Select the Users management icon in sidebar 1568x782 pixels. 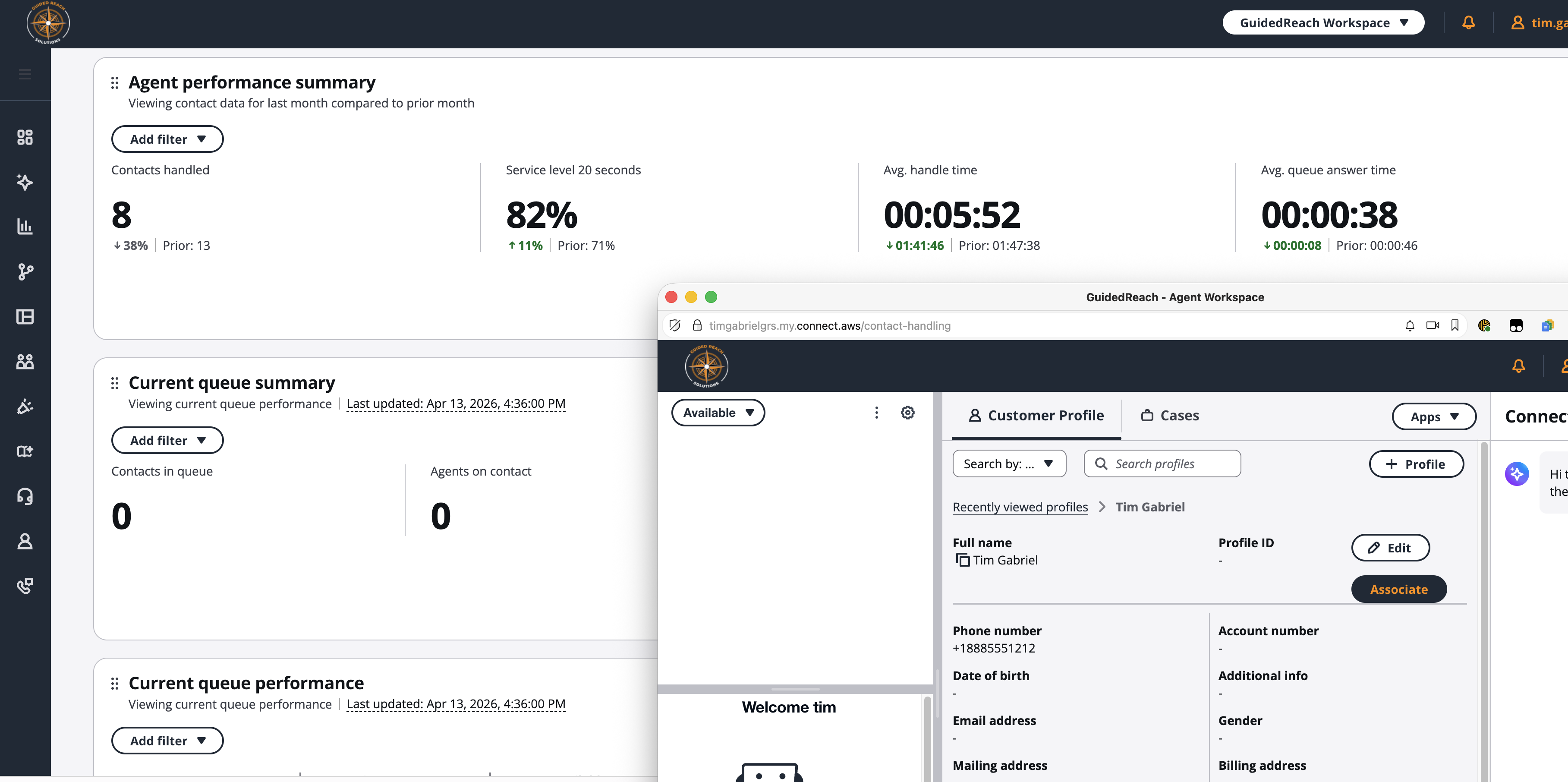25,361
